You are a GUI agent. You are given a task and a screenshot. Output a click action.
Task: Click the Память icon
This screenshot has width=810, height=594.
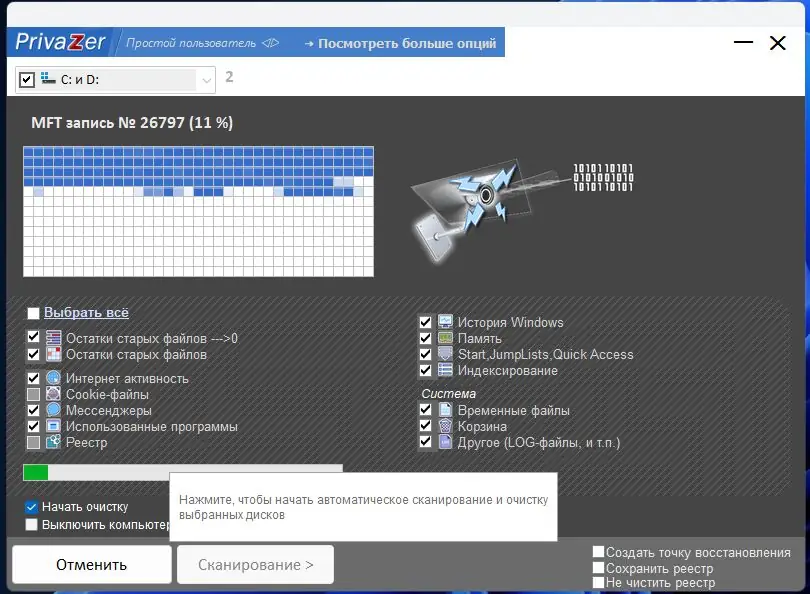[x=445, y=338]
